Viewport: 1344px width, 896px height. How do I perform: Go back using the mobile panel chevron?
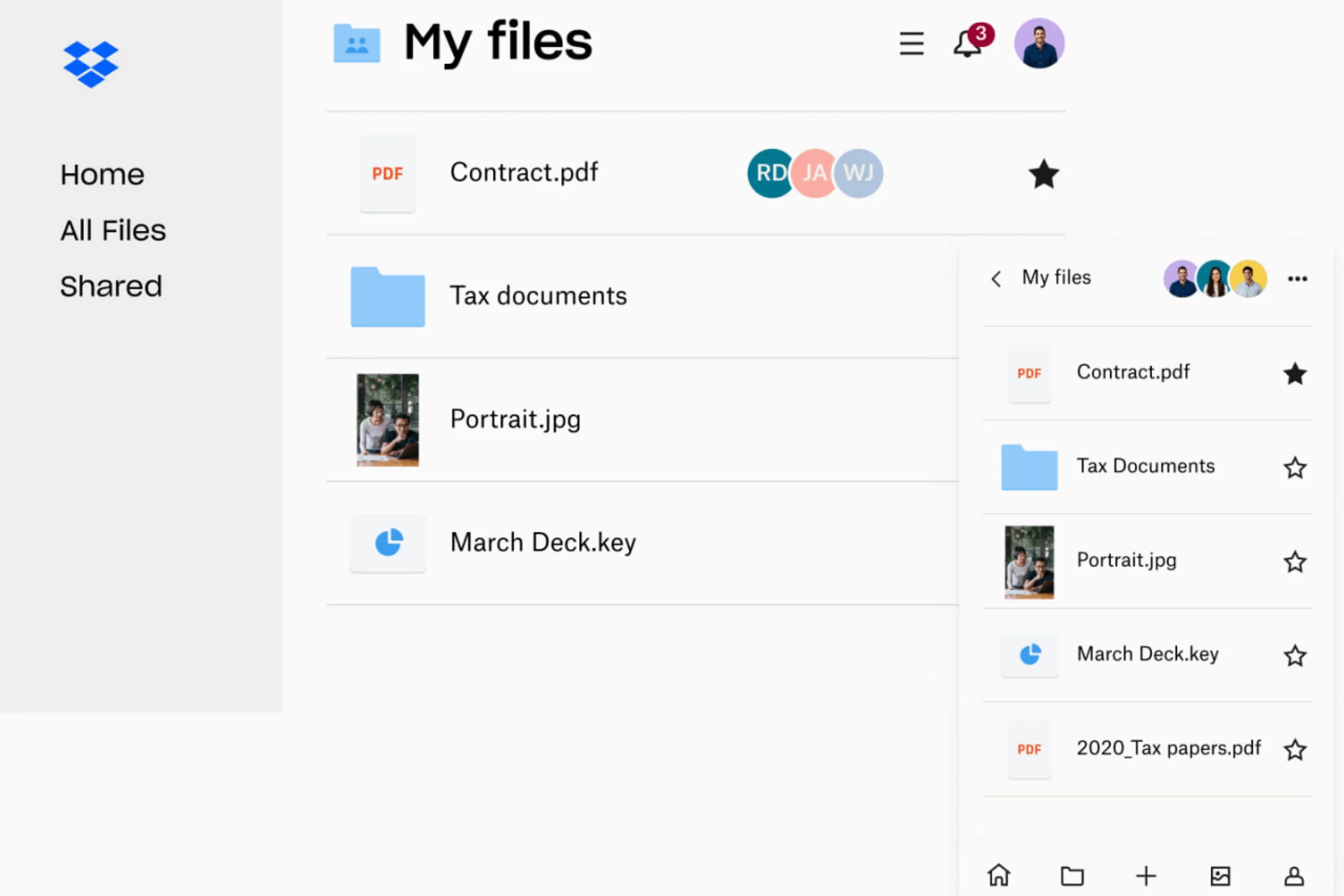(996, 279)
